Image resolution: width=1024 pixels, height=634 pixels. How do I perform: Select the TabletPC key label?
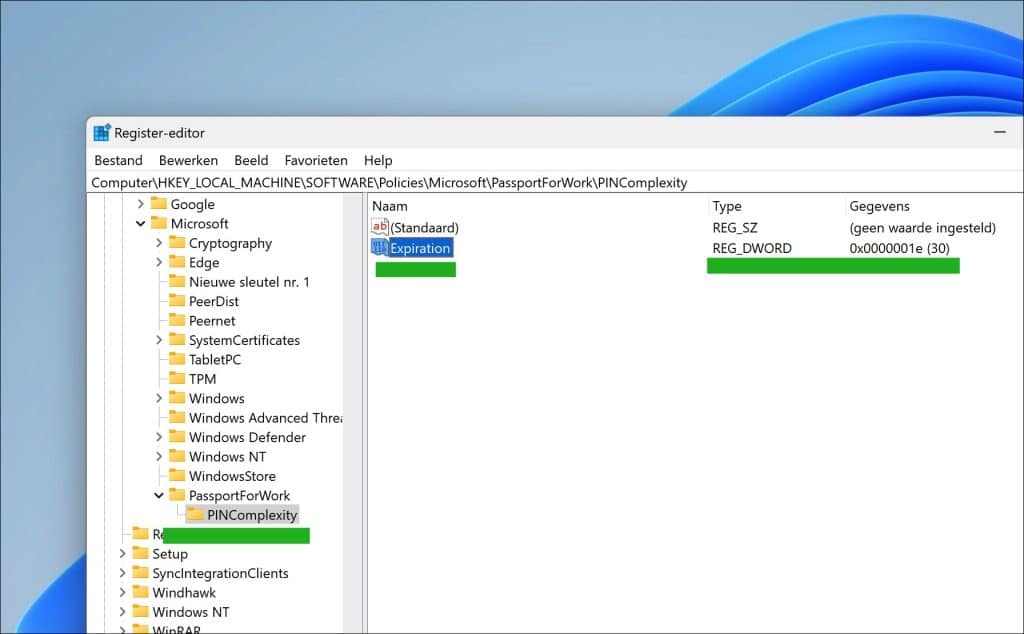tap(215, 359)
